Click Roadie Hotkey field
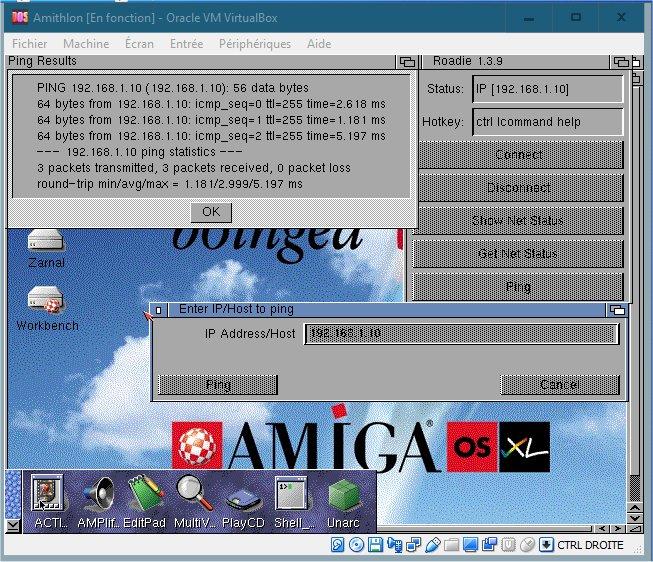This screenshot has height=562, width=653. click(x=548, y=122)
